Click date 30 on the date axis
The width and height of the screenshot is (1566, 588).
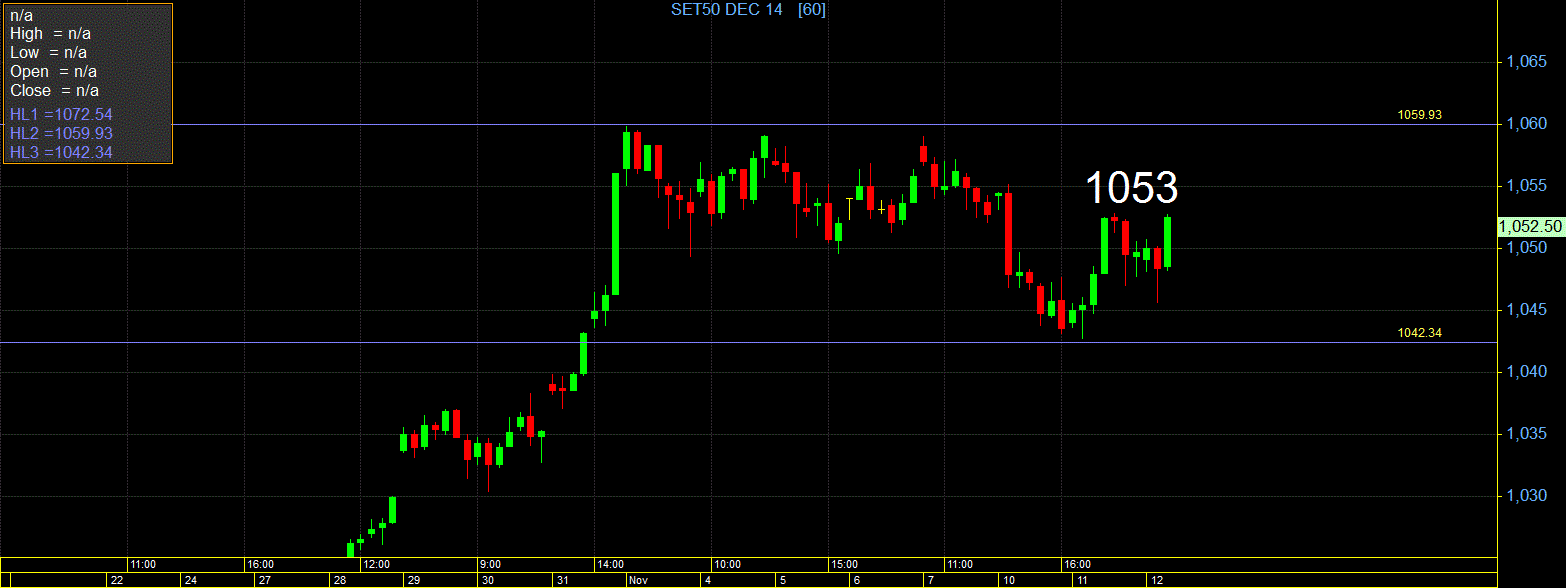[x=487, y=580]
